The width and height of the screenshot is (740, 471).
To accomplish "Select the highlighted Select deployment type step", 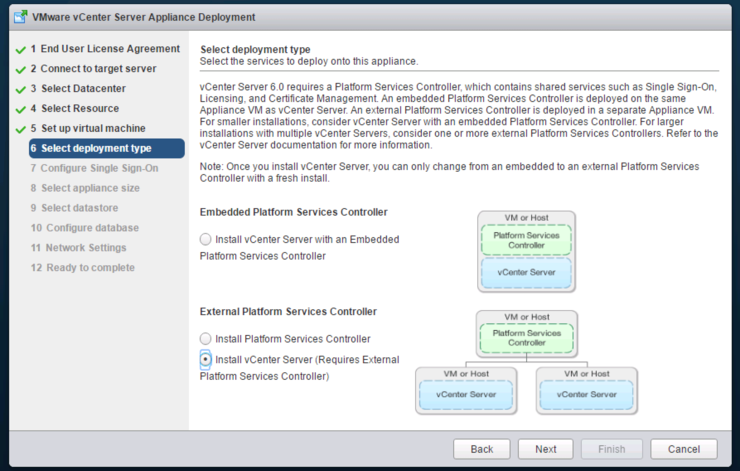I will click(107, 148).
